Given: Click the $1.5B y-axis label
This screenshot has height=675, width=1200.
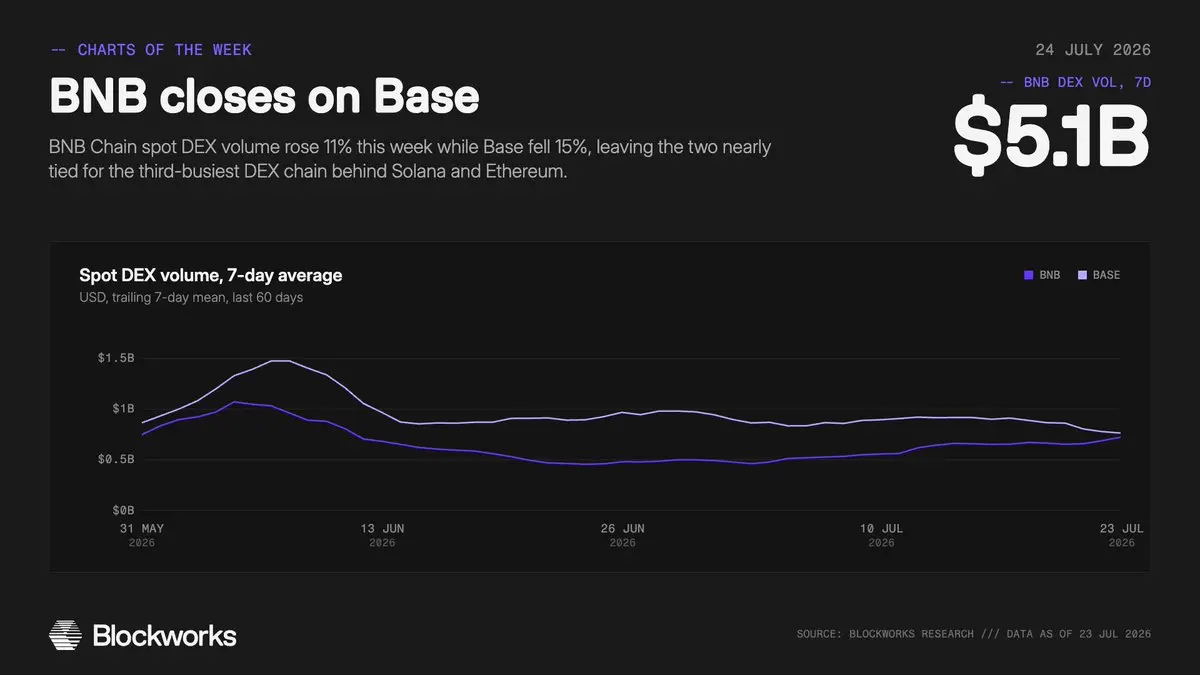Looking at the screenshot, I should click(118, 358).
